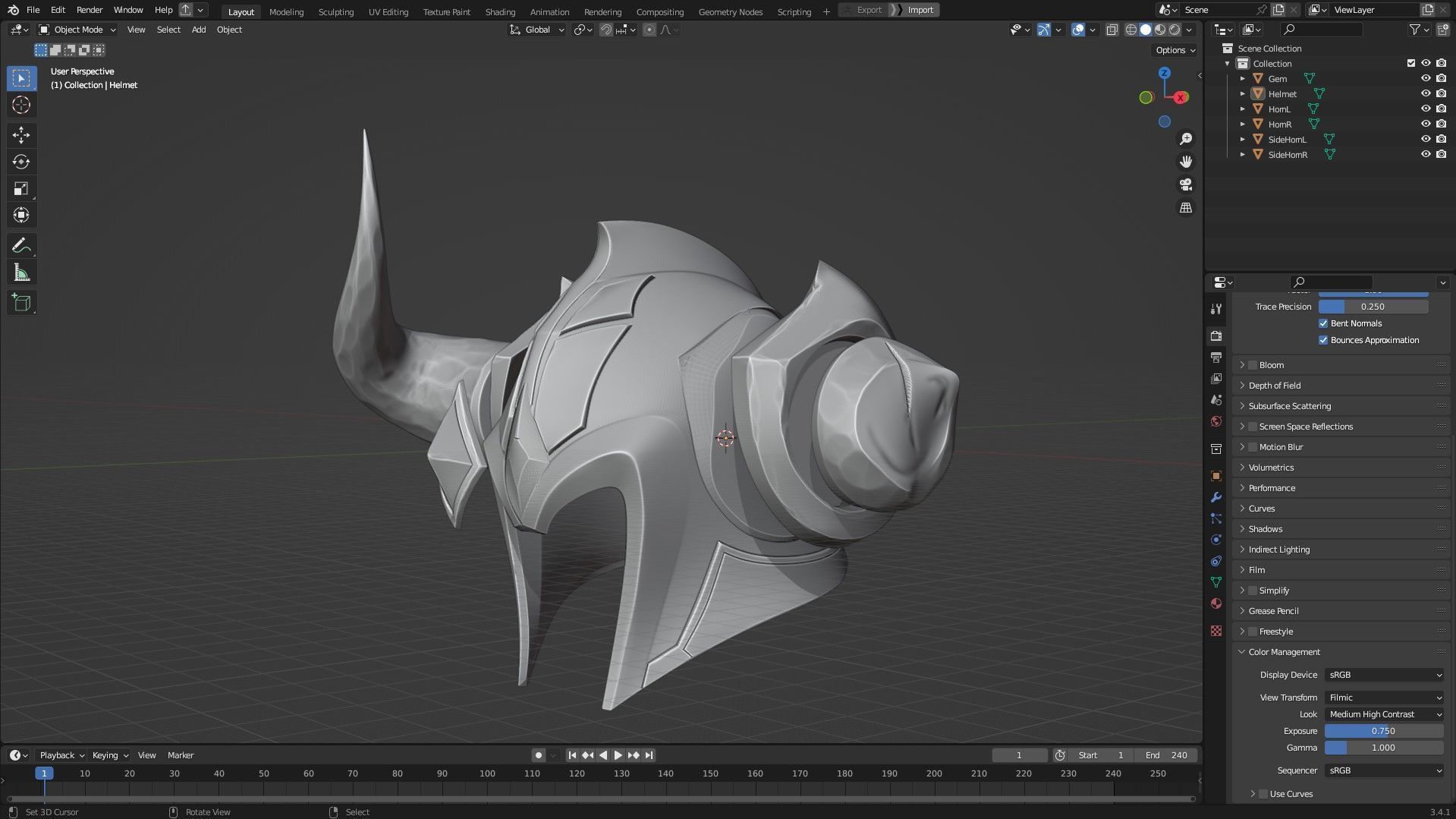Open the File menu
1456x819 pixels.
pyautogui.click(x=33, y=10)
